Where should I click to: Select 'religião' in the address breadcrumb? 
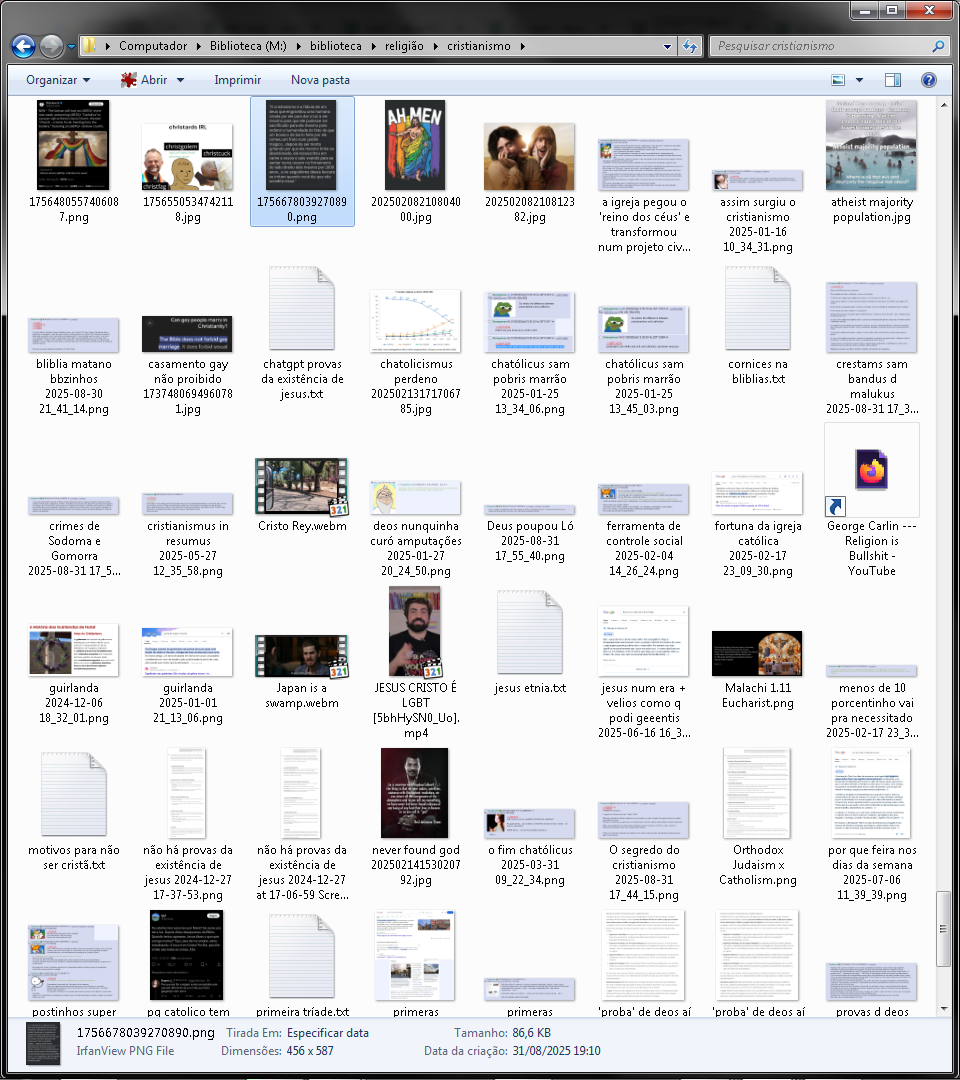tap(404, 46)
